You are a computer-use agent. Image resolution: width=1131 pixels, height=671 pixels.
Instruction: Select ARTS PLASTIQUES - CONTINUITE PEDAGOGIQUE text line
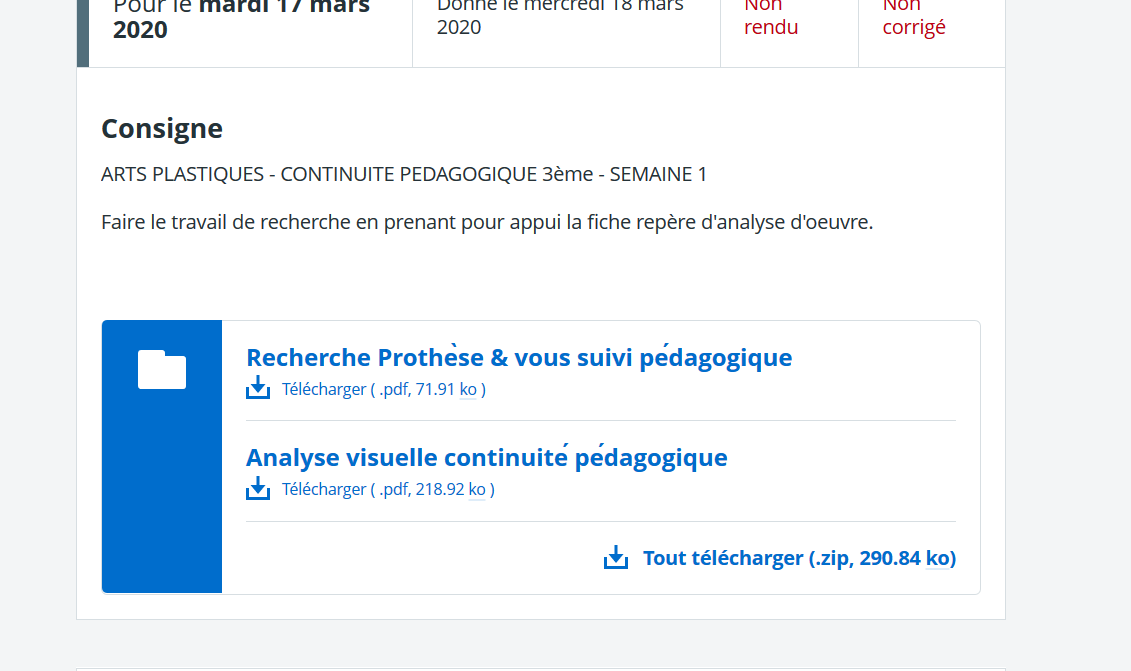(x=404, y=174)
